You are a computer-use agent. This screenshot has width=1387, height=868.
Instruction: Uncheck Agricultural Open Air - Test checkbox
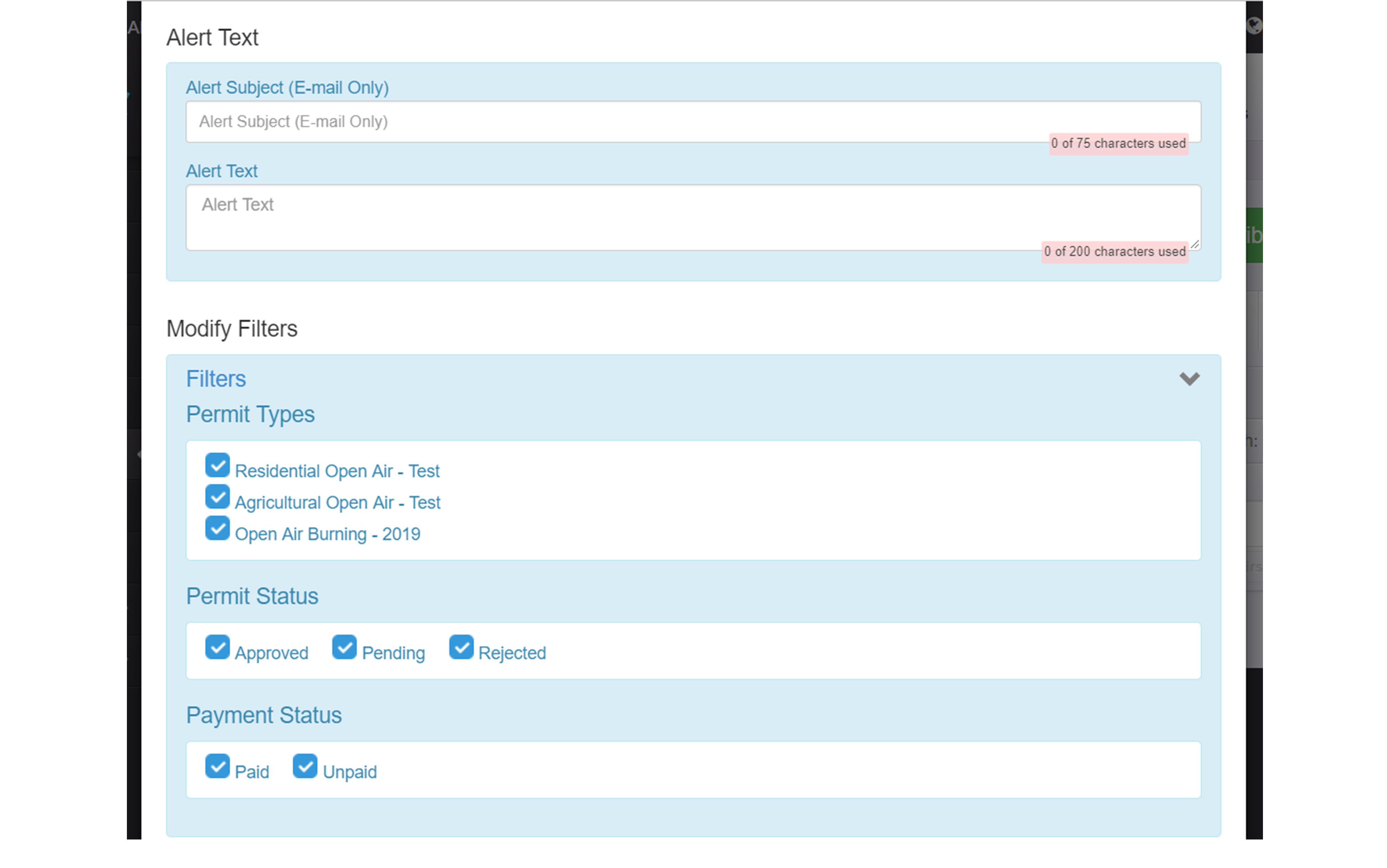(x=217, y=497)
